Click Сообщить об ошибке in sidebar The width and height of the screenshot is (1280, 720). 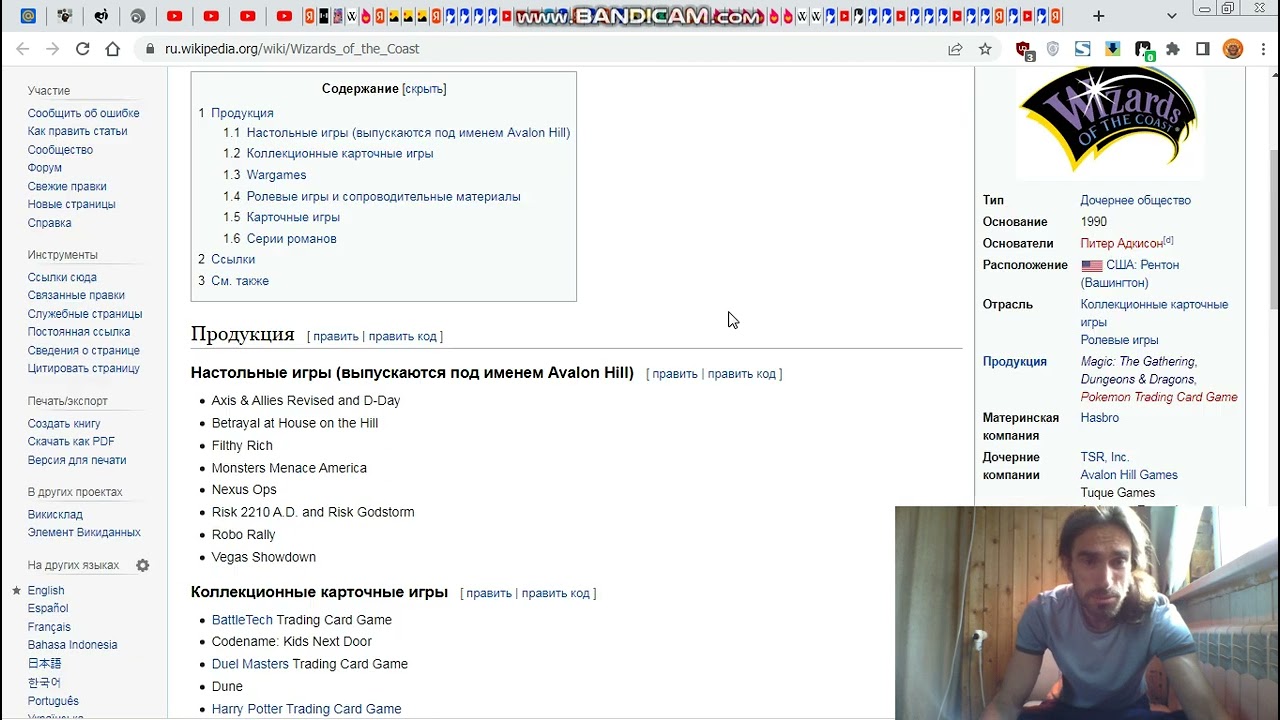click(x=84, y=113)
